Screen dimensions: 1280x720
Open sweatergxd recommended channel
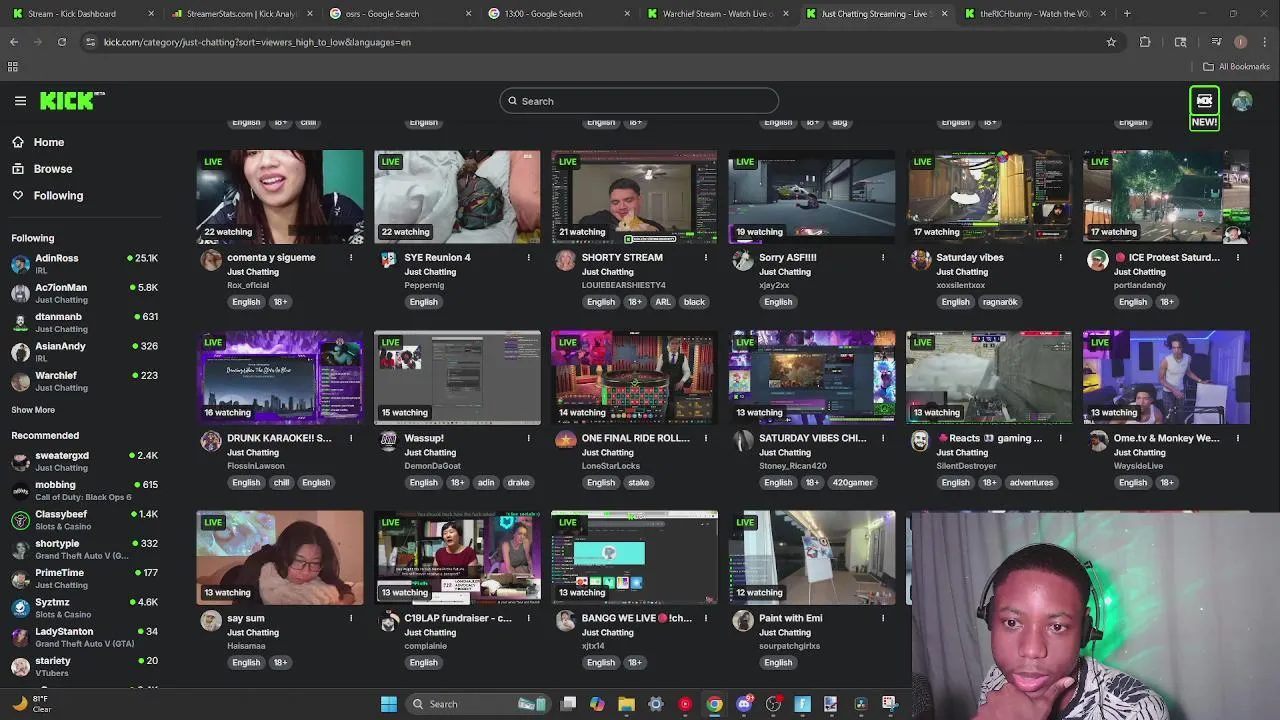84,461
